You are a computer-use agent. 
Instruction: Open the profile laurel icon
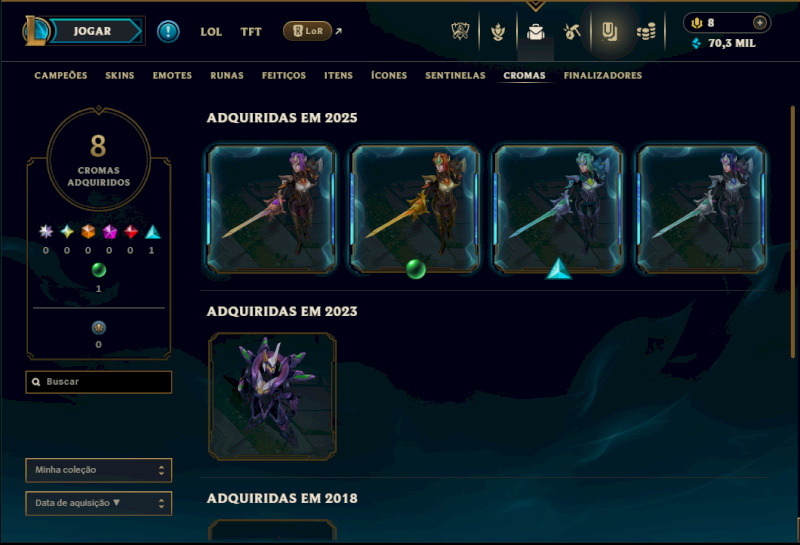tap(498, 32)
